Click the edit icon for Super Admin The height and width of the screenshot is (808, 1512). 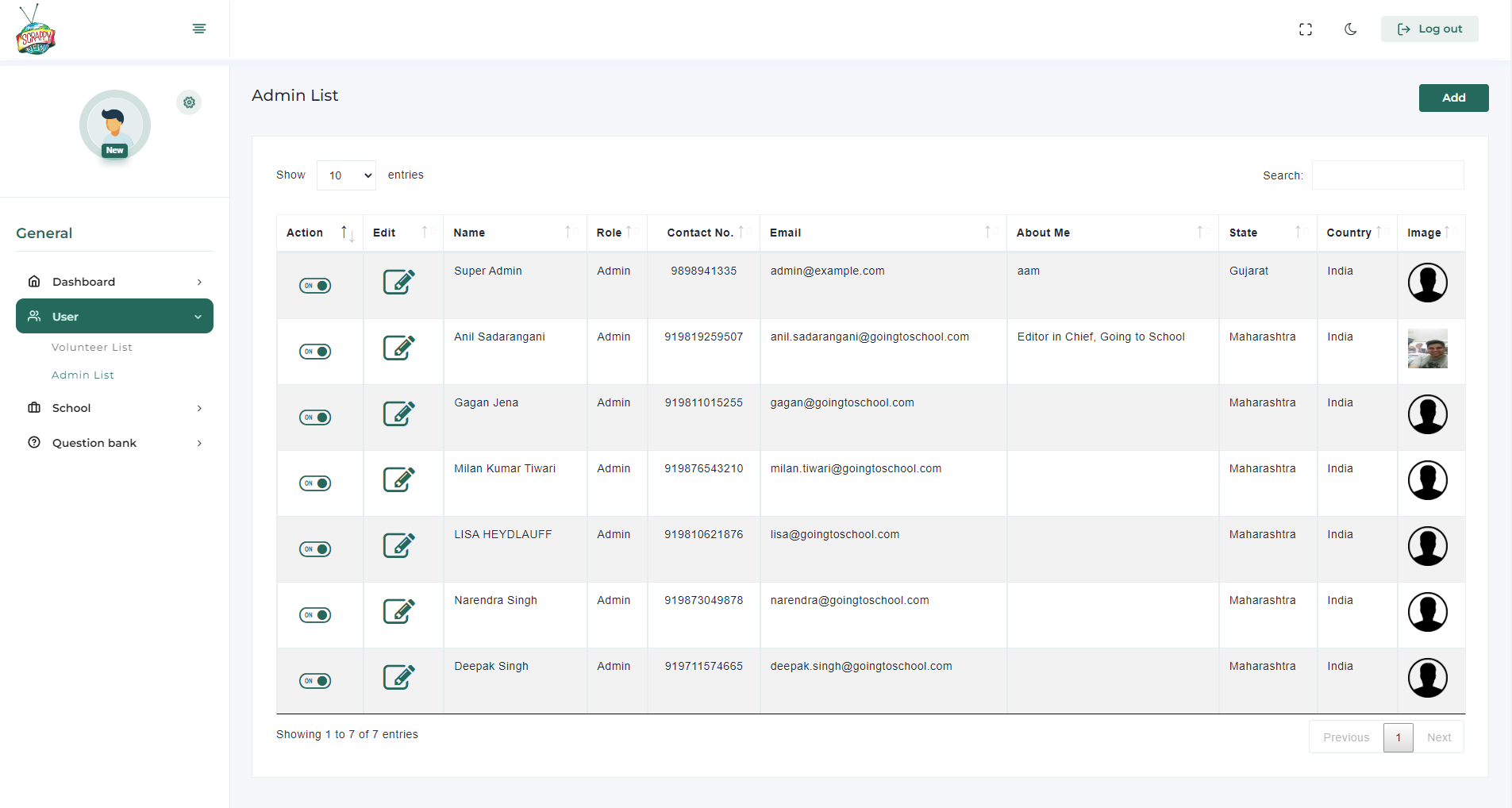pyautogui.click(x=398, y=282)
